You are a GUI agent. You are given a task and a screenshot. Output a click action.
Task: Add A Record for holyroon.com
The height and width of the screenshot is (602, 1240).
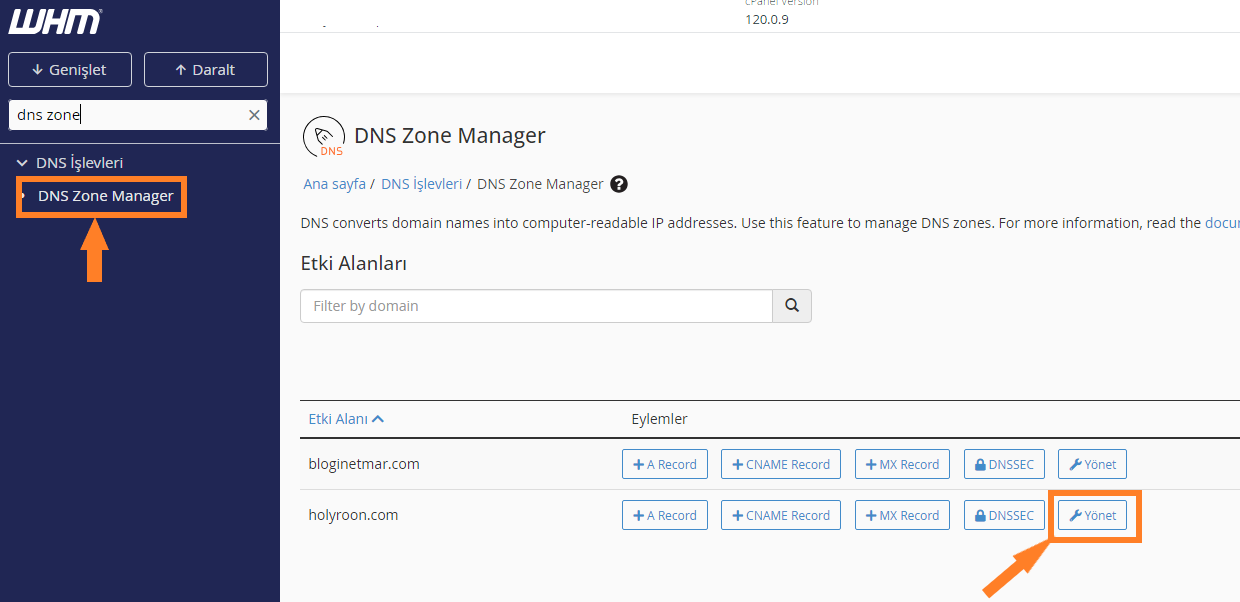[665, 515]
